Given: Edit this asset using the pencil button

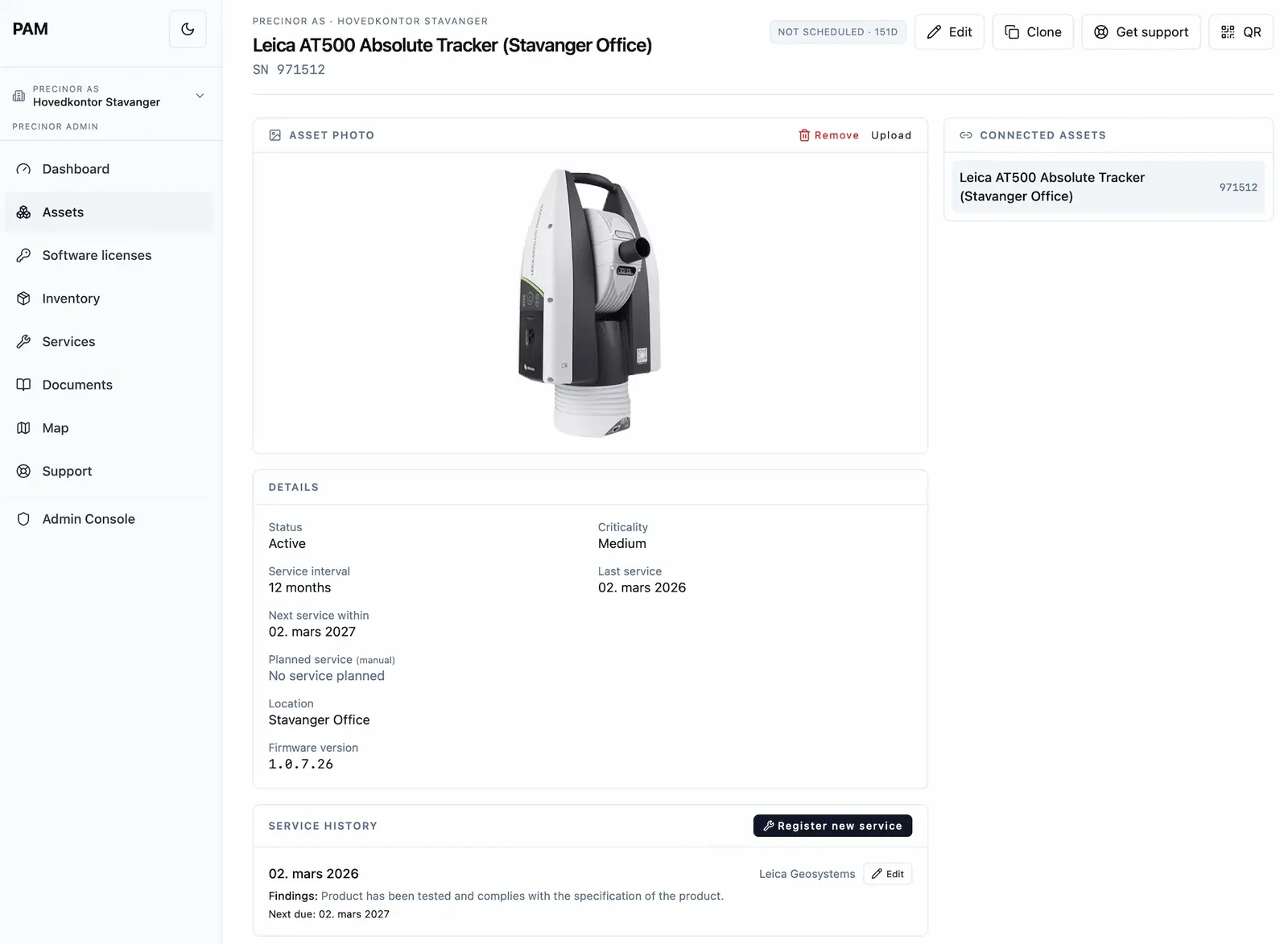Looking at the screenshot, I should click(949, 32).
